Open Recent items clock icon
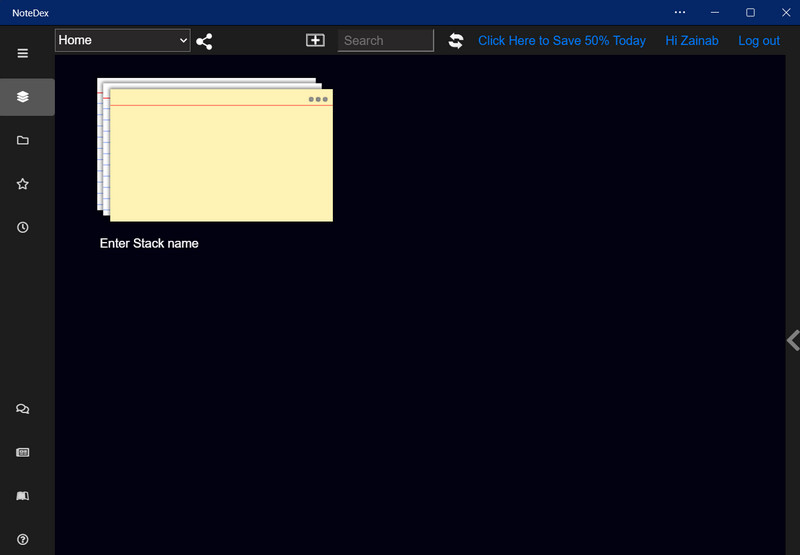800x555 pixels. [x=22, y=227]
